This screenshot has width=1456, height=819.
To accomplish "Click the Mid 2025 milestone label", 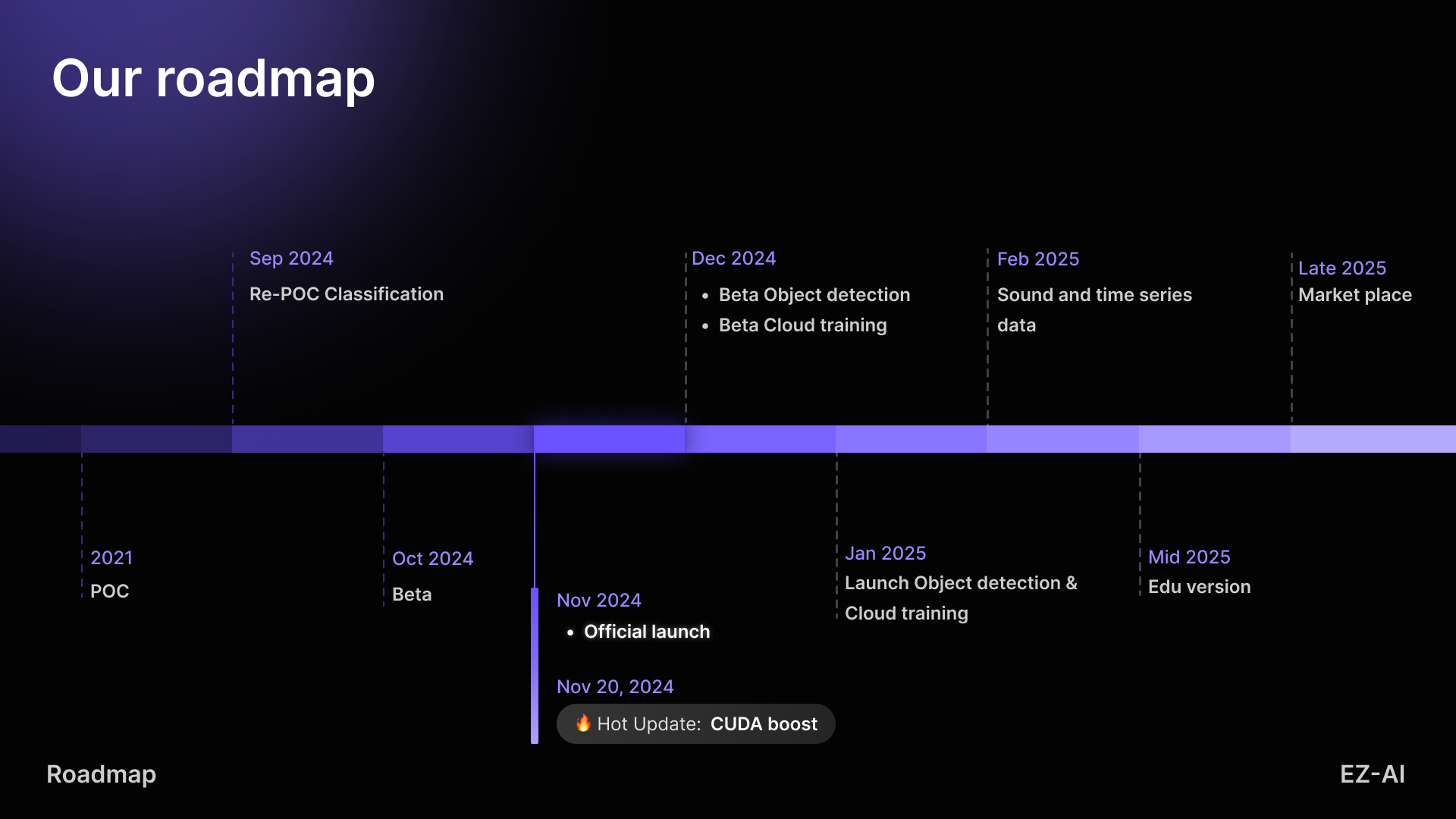I will point(1188,557).
